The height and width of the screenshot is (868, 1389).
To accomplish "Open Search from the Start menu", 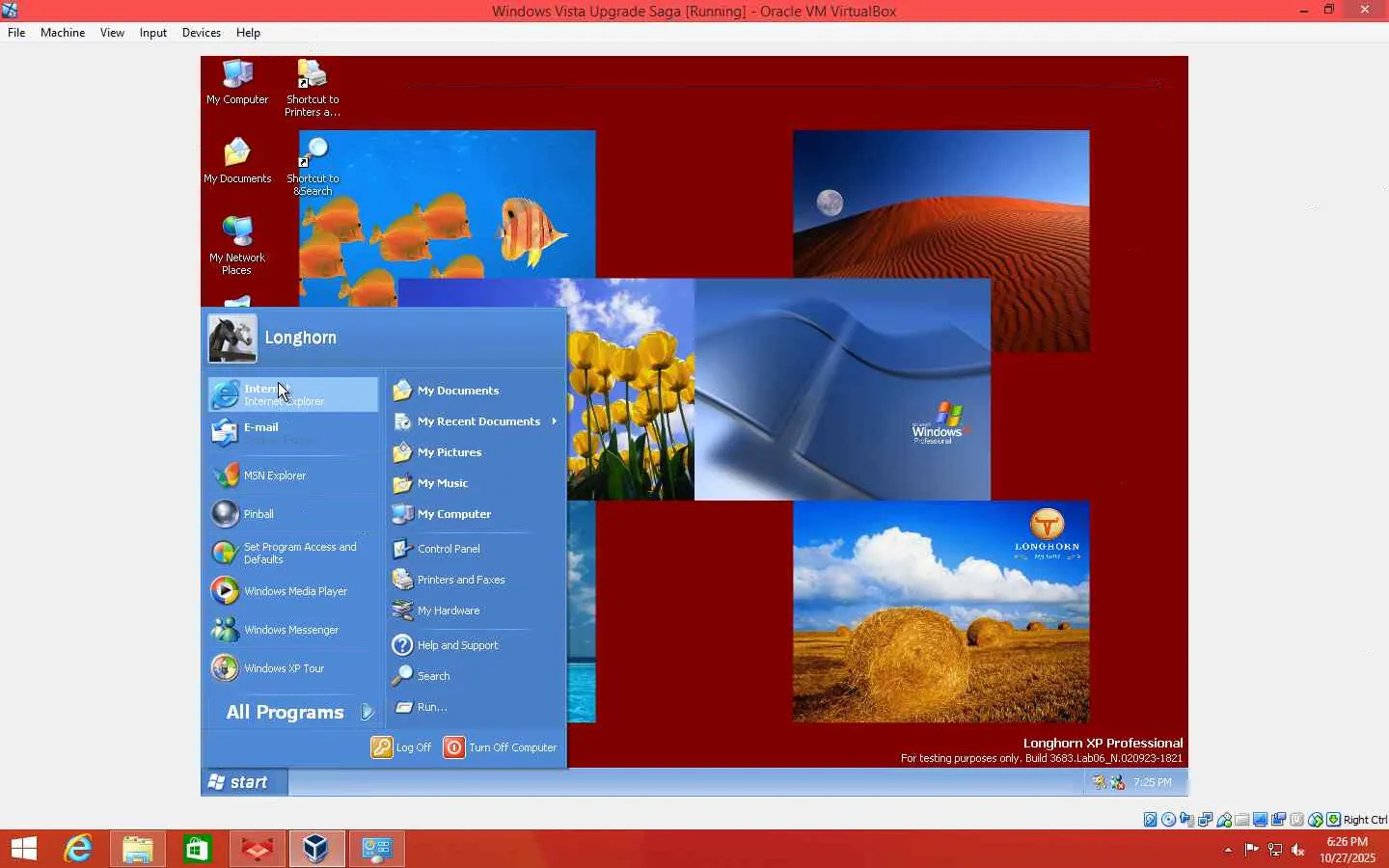I will pyautogui.click(x=476, y=676).
